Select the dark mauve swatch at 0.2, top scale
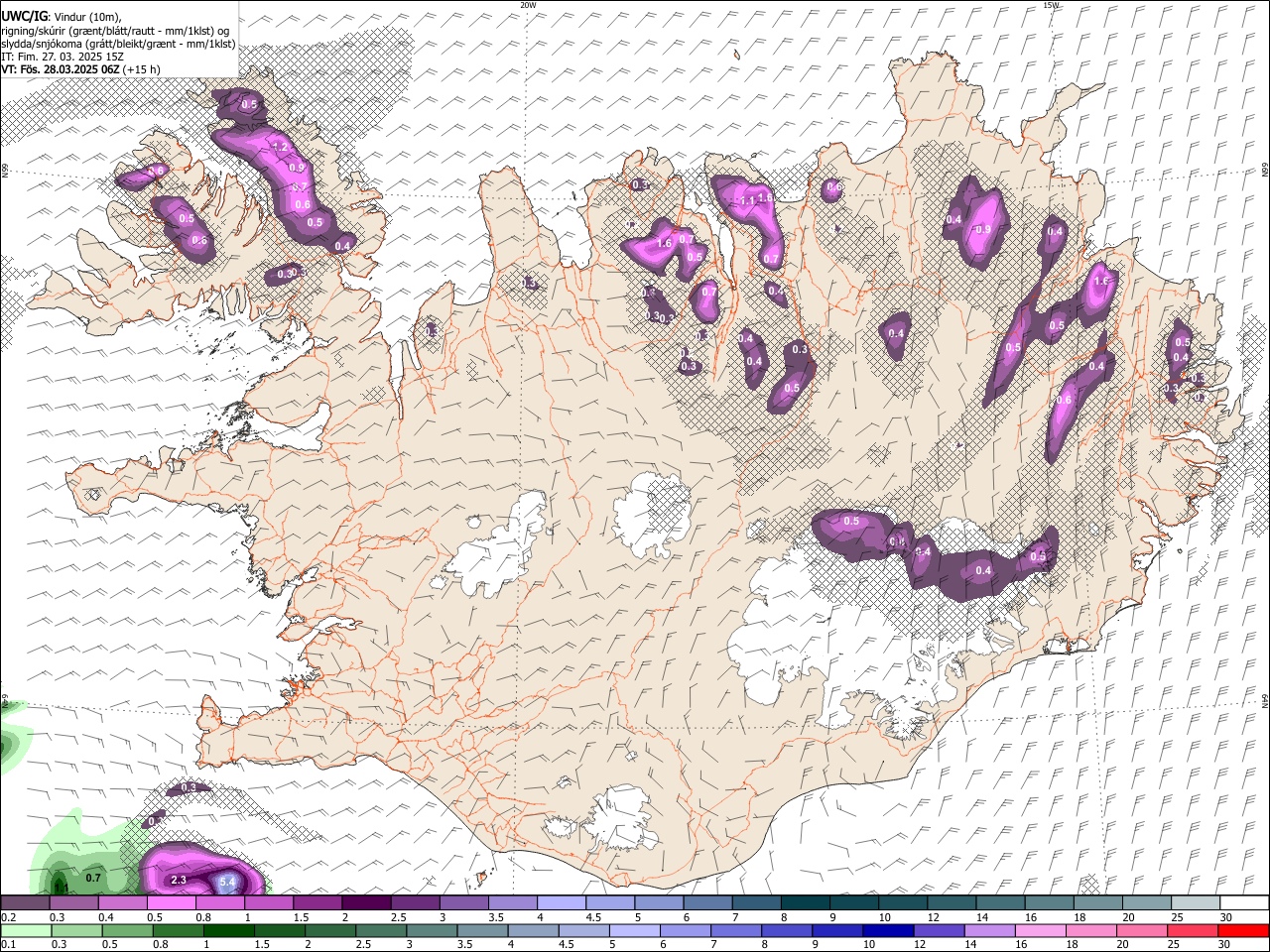The image size is (1270, 952). pos(25,903)
